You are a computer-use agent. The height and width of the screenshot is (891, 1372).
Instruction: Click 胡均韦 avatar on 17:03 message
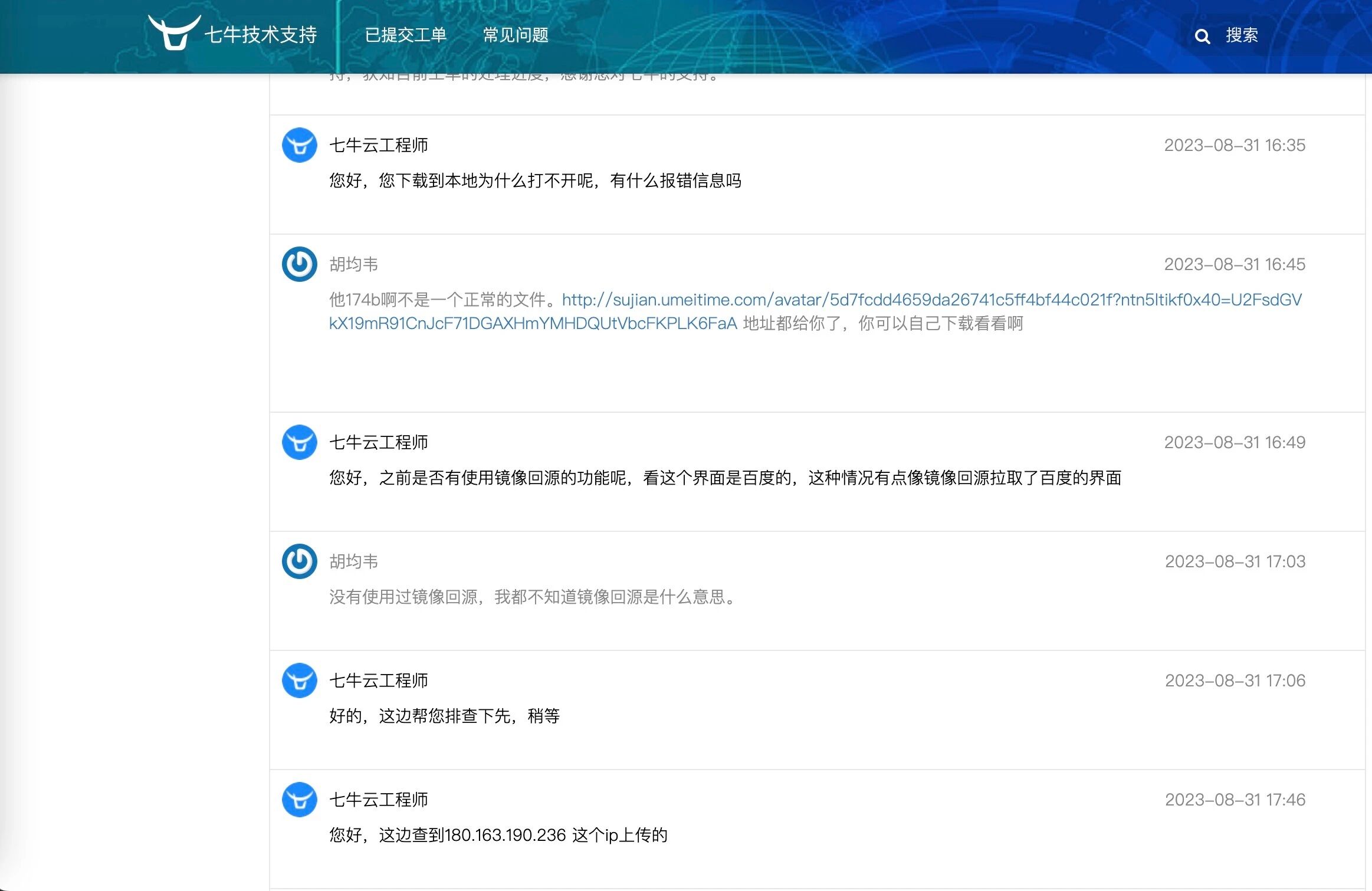(x=299, y=561)
